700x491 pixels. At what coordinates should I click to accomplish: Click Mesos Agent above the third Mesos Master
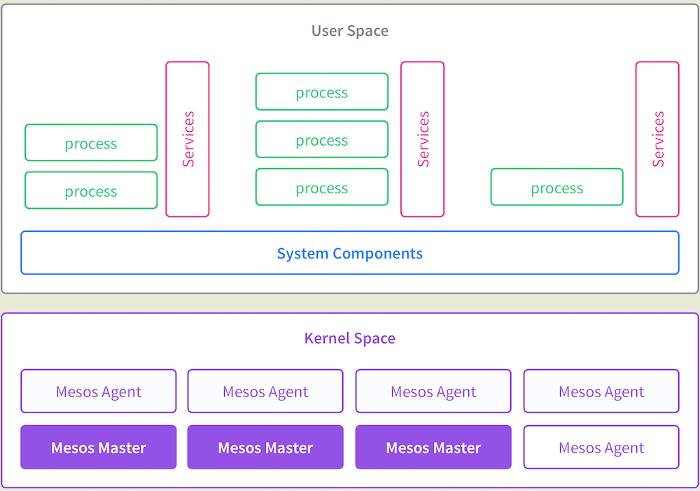click(x=433, y=391)
